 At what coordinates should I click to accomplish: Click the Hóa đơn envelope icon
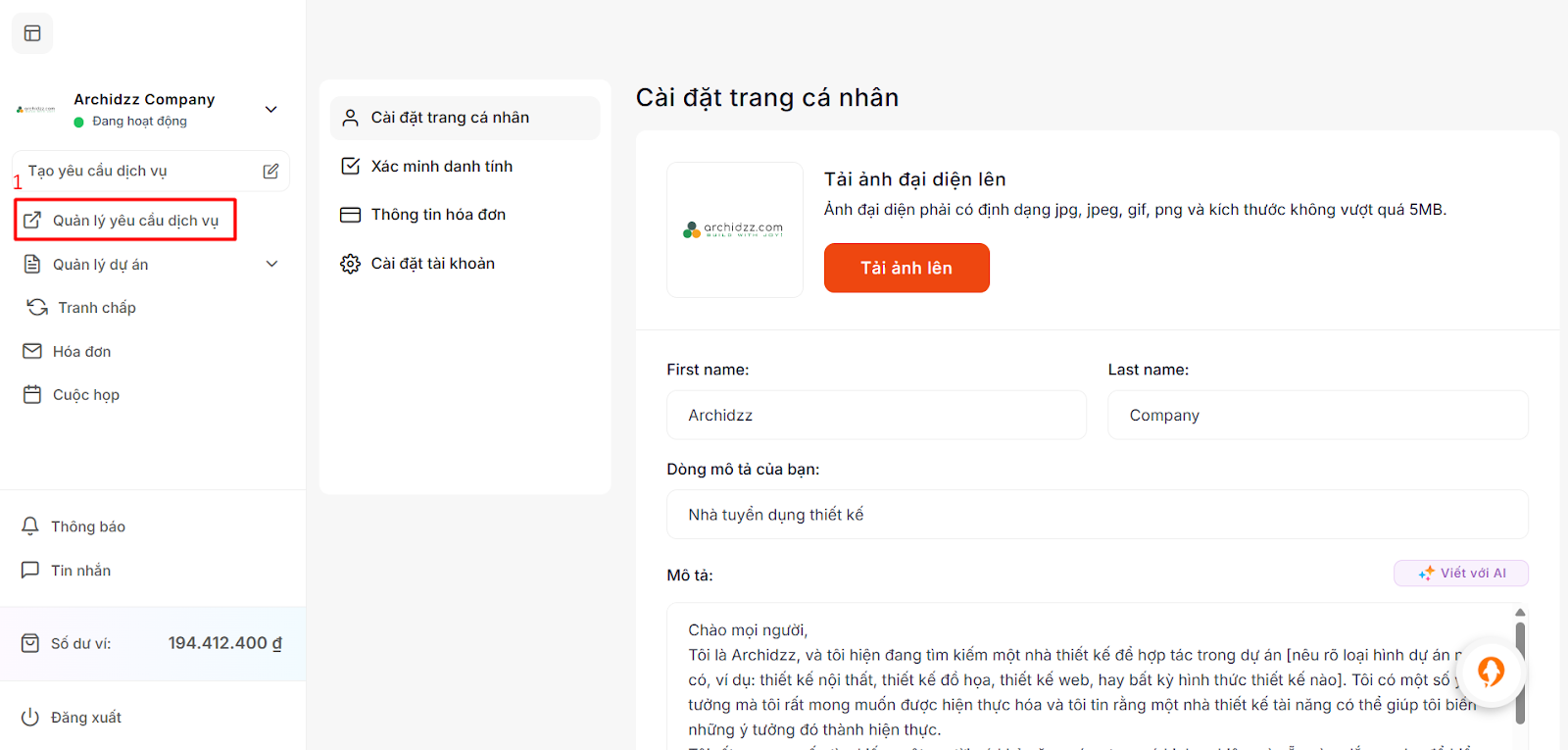click(x=32, y=351)
